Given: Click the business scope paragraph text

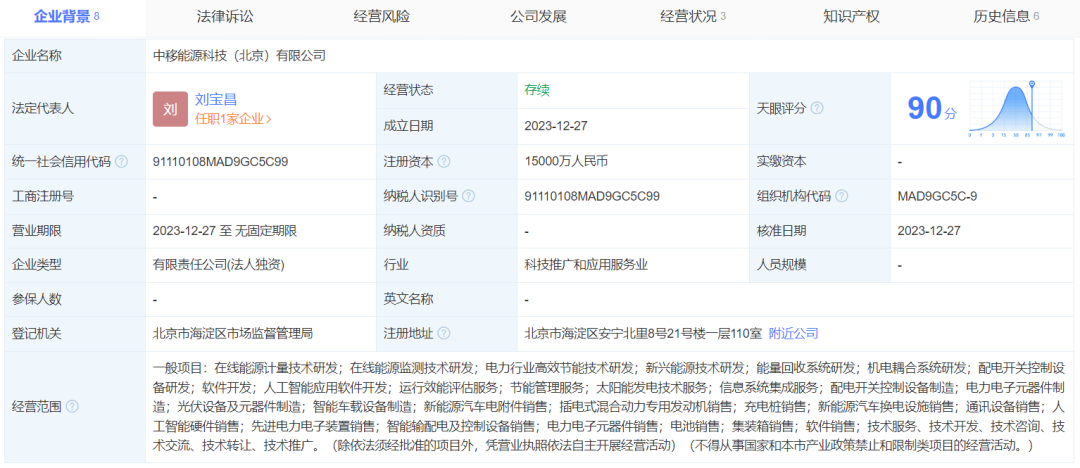Looking at the screenshot, I should tap(609, 407).
